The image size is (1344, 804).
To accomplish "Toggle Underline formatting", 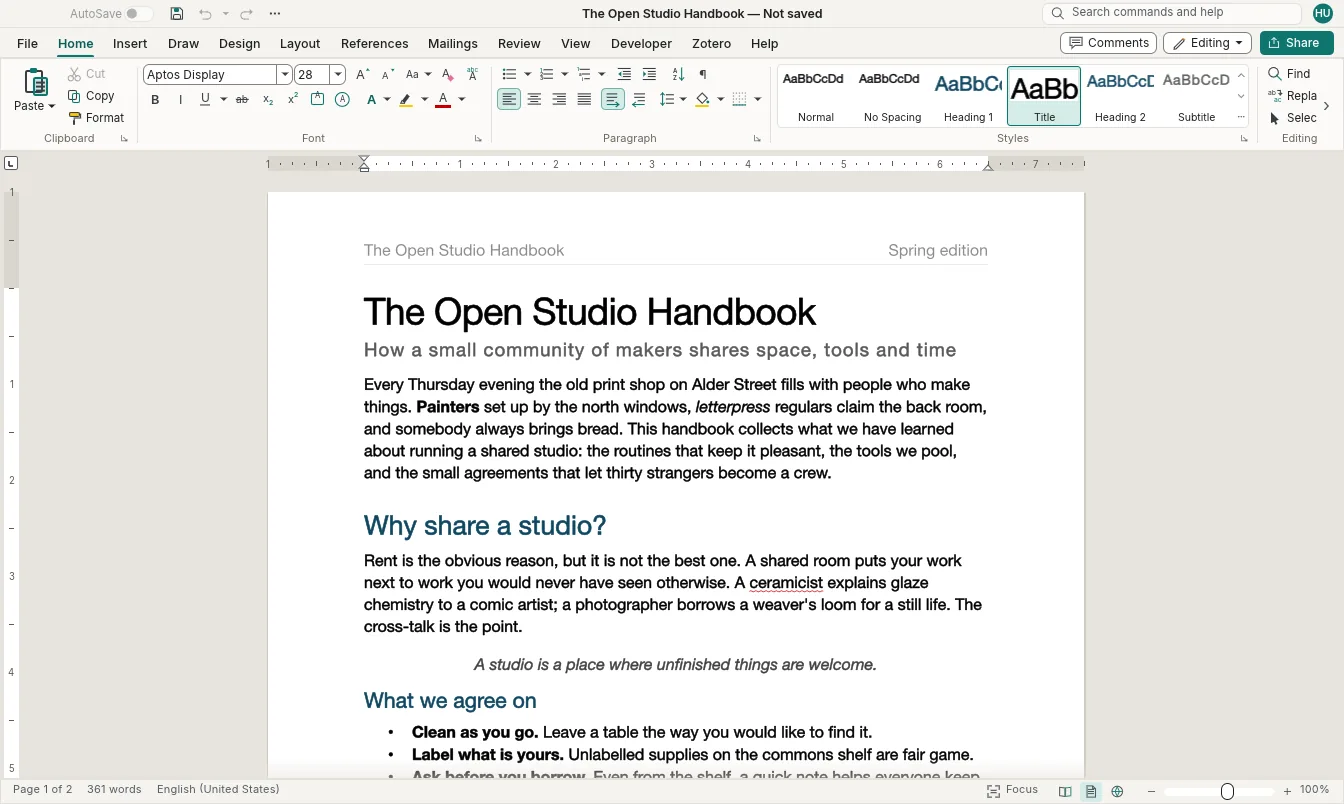I will [x=205, y=99].
